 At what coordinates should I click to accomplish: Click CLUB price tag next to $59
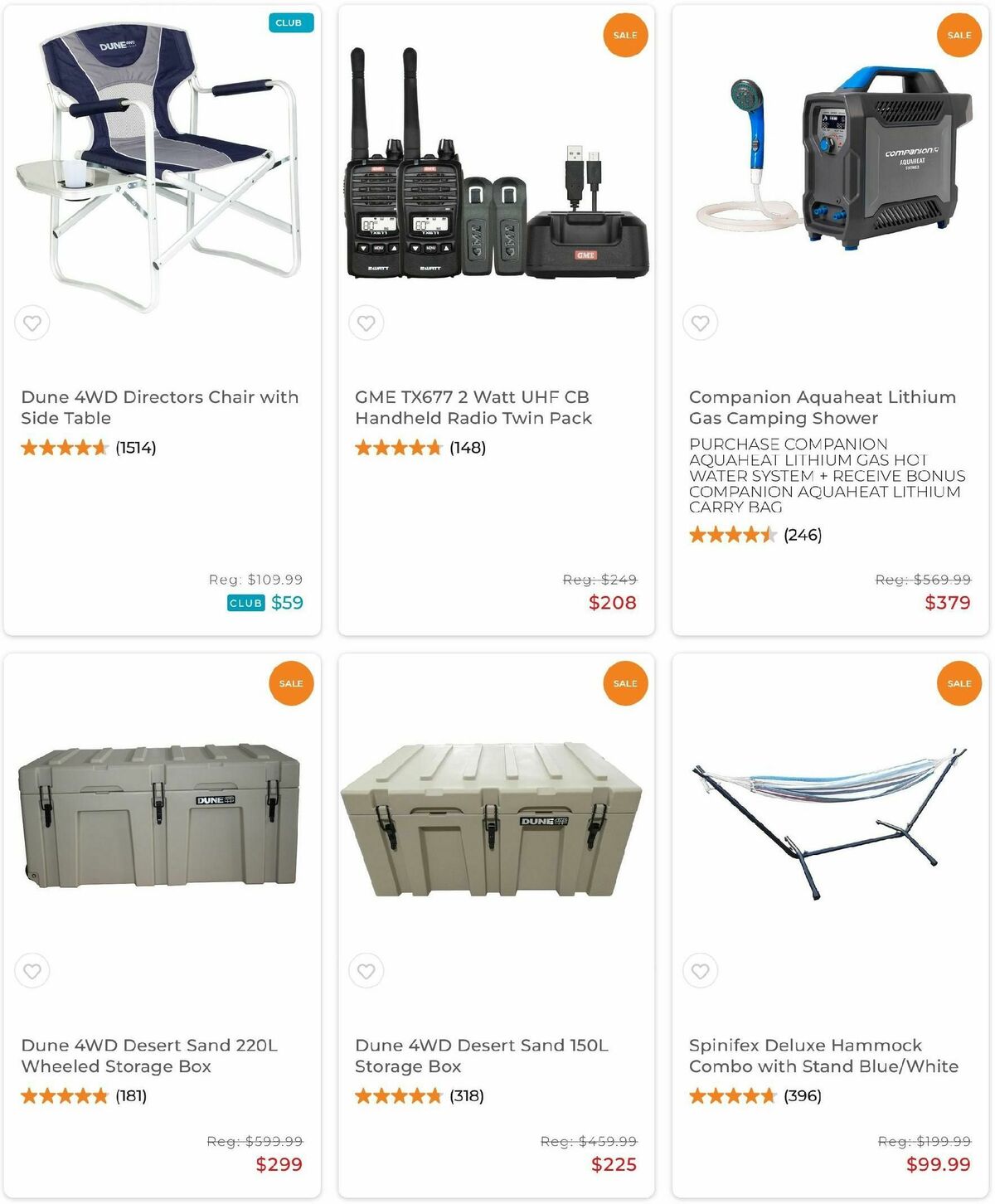click(245, 604)
